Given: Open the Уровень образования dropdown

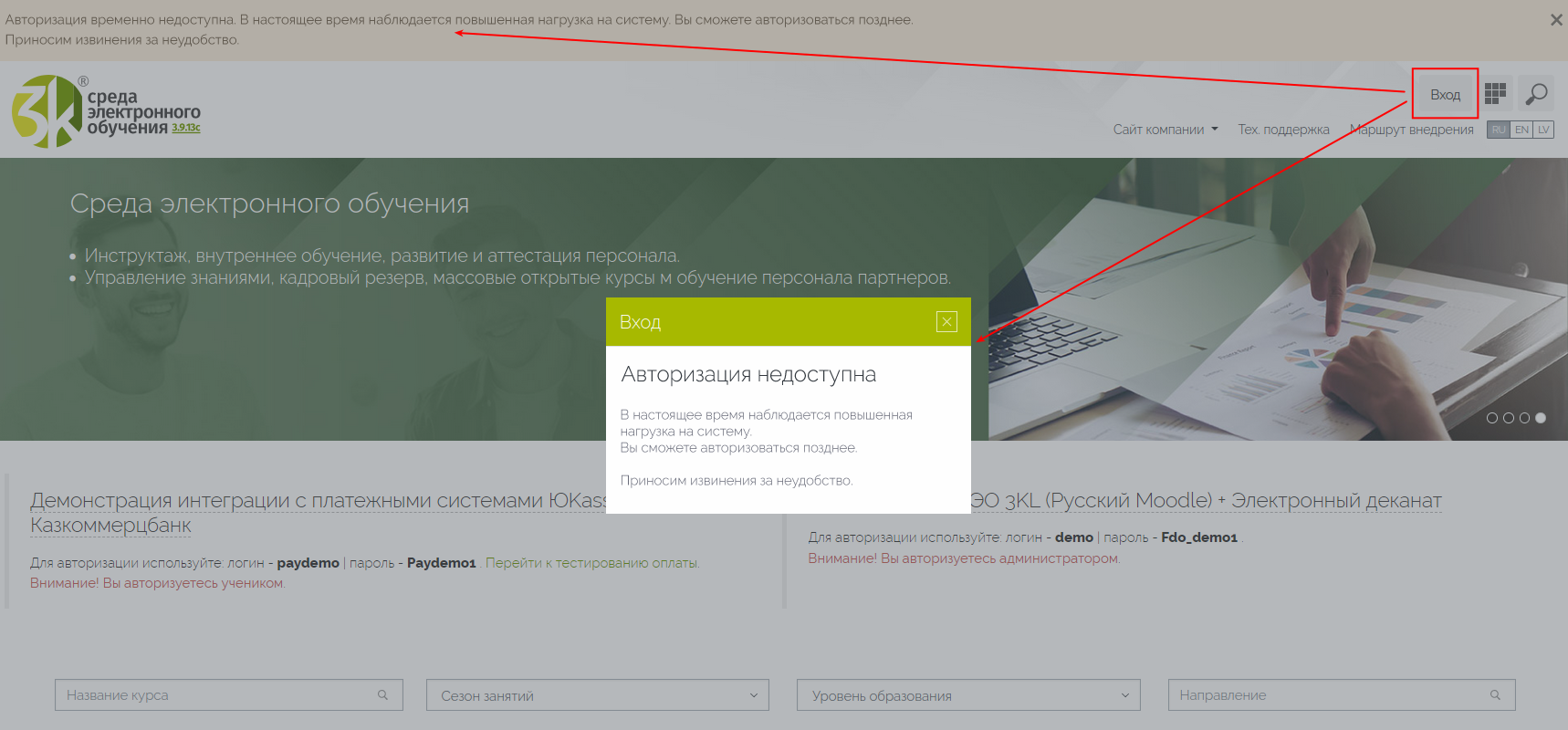Looking at the screenshot, I should click(x=968, y=695).
